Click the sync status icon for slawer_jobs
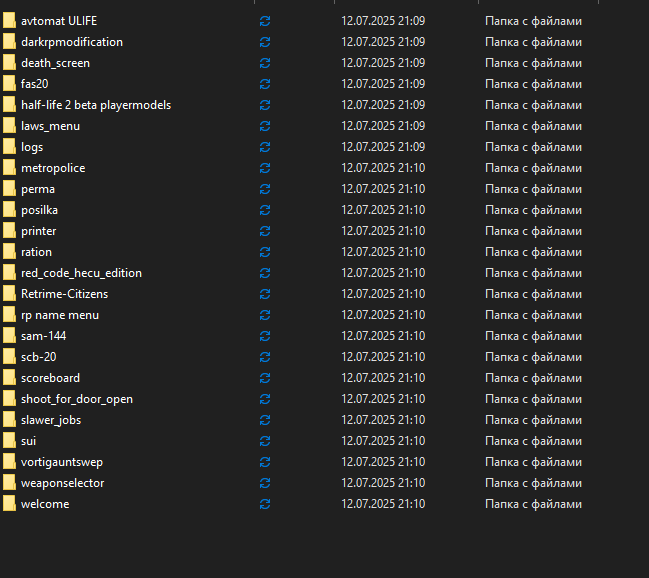The image size is (649, 578). pos(265,420)
